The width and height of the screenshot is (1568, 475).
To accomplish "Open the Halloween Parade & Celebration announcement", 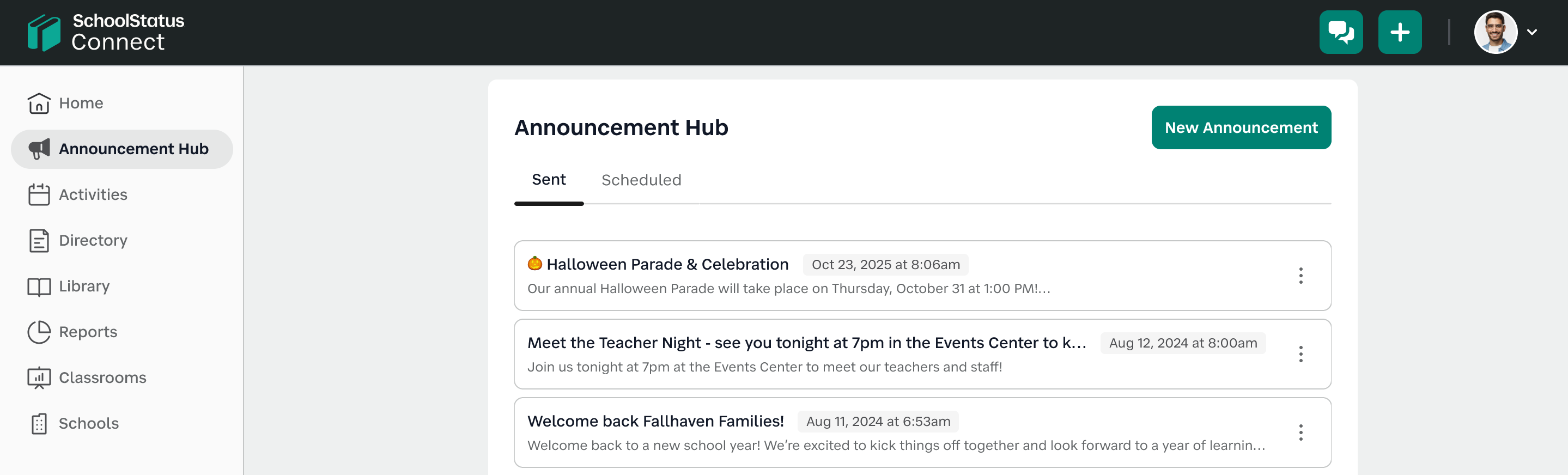I will [x=667, y=264].
